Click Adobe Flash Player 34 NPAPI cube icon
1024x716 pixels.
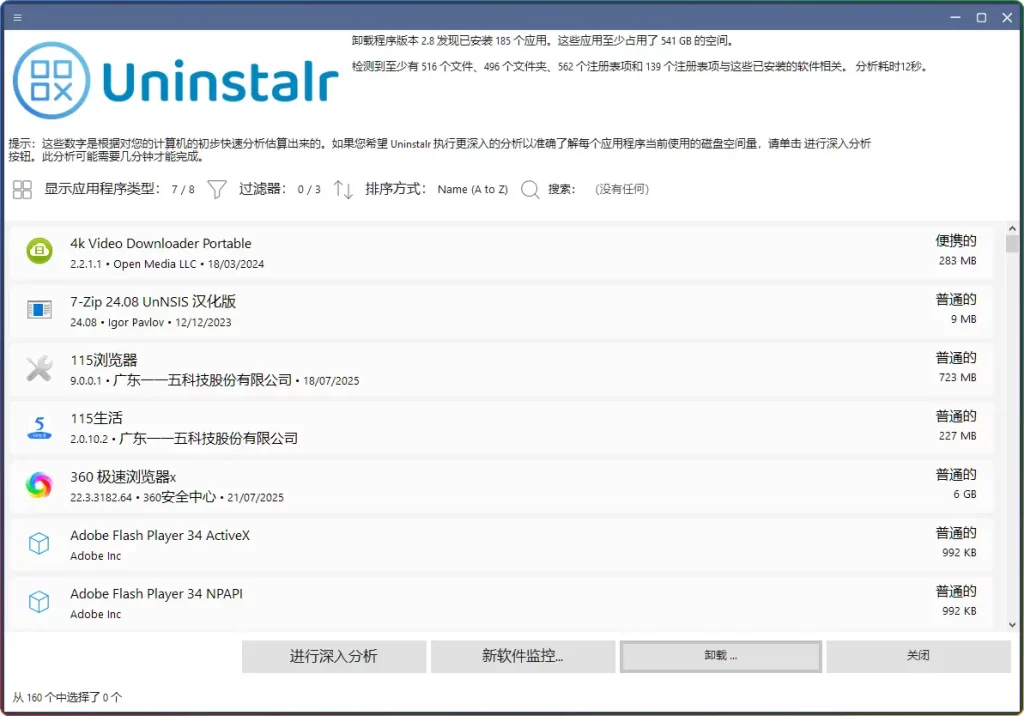(x=39, y=602)
